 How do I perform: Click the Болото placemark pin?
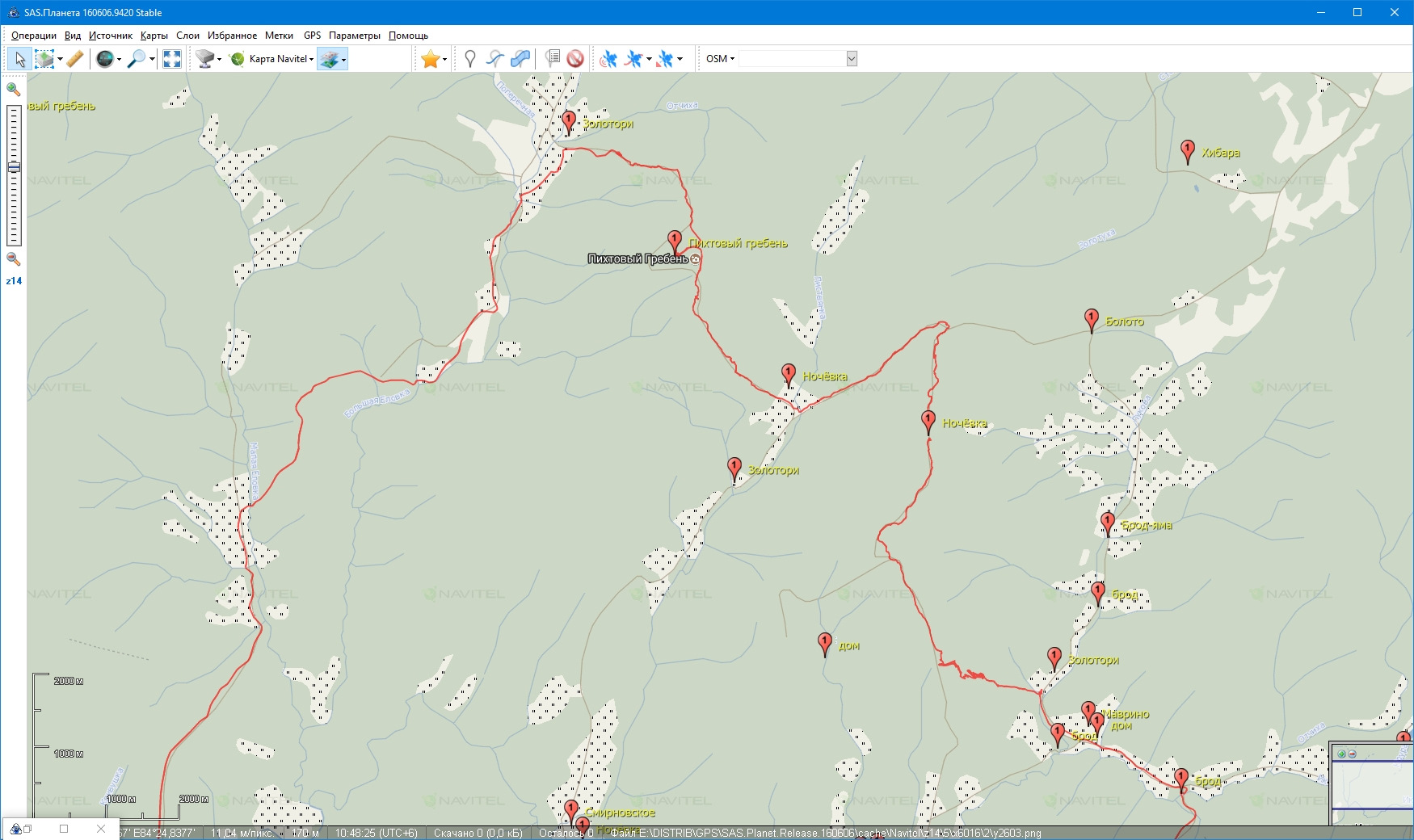click(1091, 321)
